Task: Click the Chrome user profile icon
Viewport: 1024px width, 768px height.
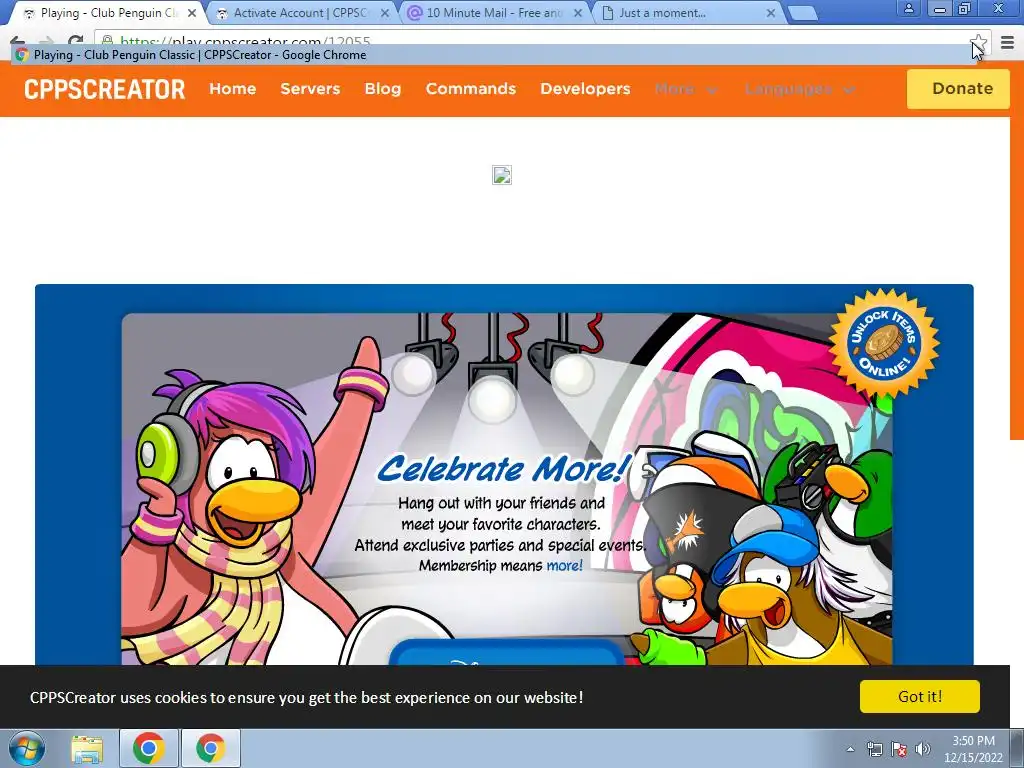Action: (x=908, y=8)
